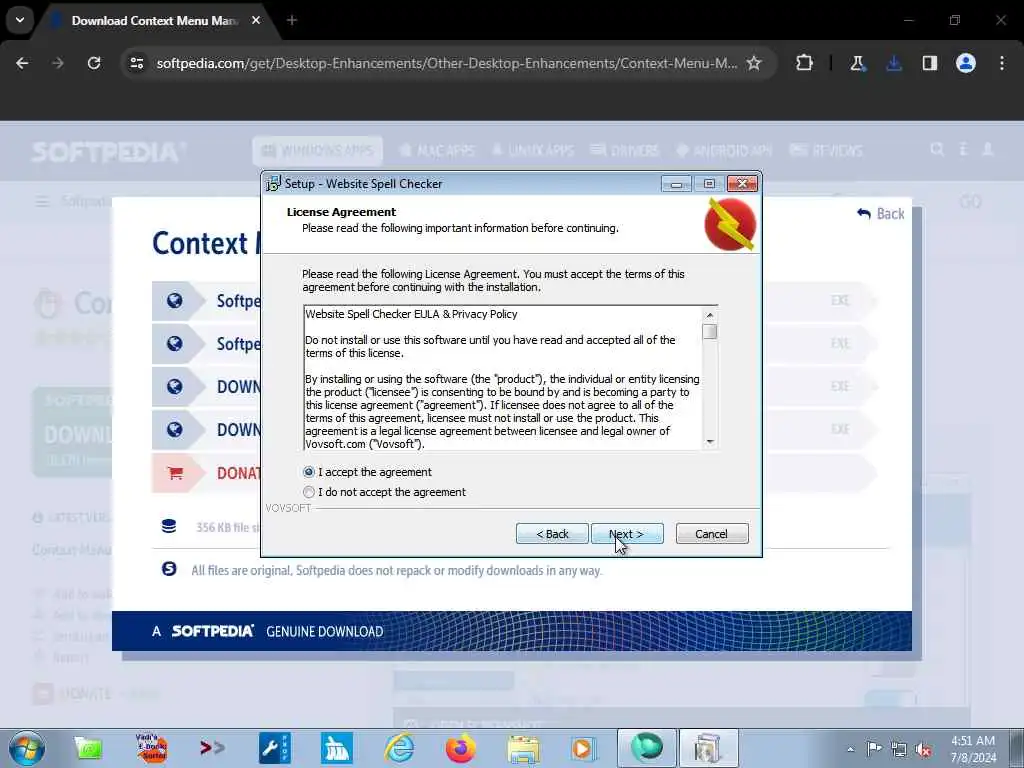
Task: Open Linux Apps in Softpedia navigation
Action: tap(534, 151)
